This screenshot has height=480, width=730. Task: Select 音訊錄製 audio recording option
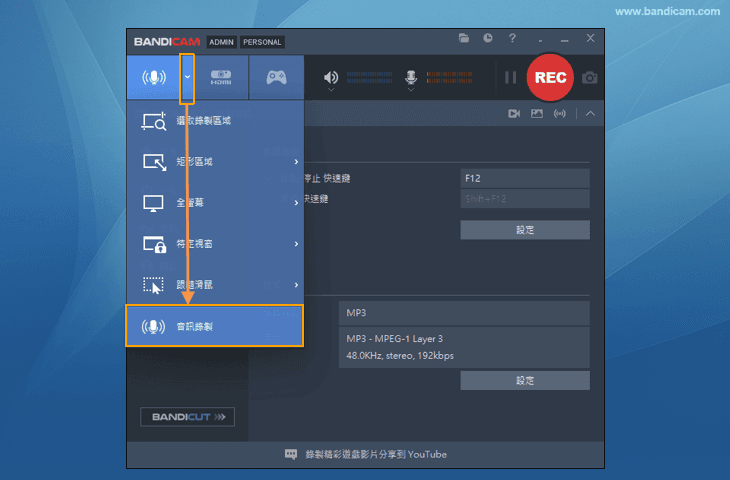(x=215, y=326)
